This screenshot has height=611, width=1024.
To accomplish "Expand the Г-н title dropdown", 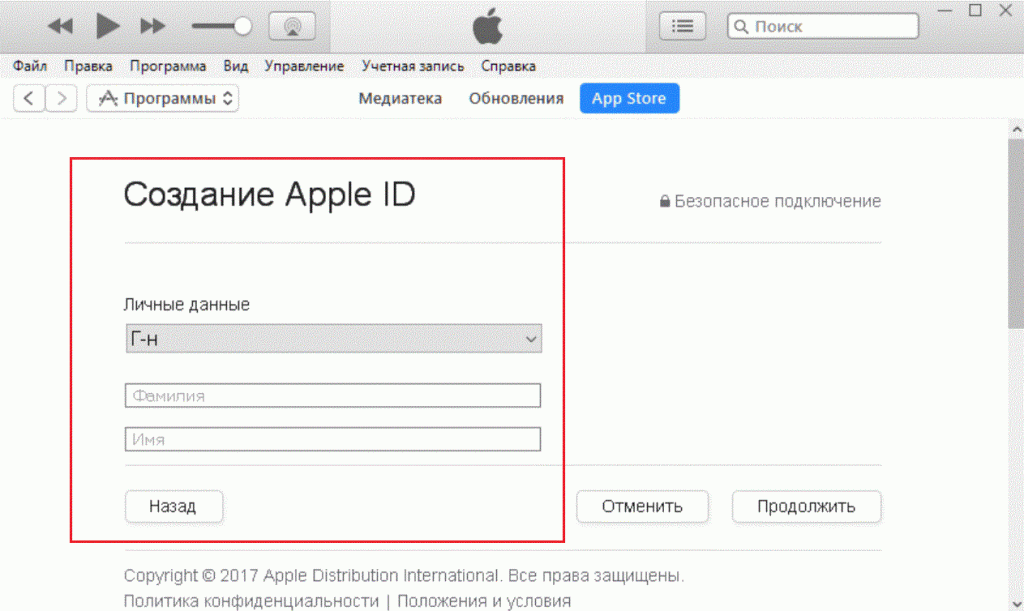I will tap(333, 339).
